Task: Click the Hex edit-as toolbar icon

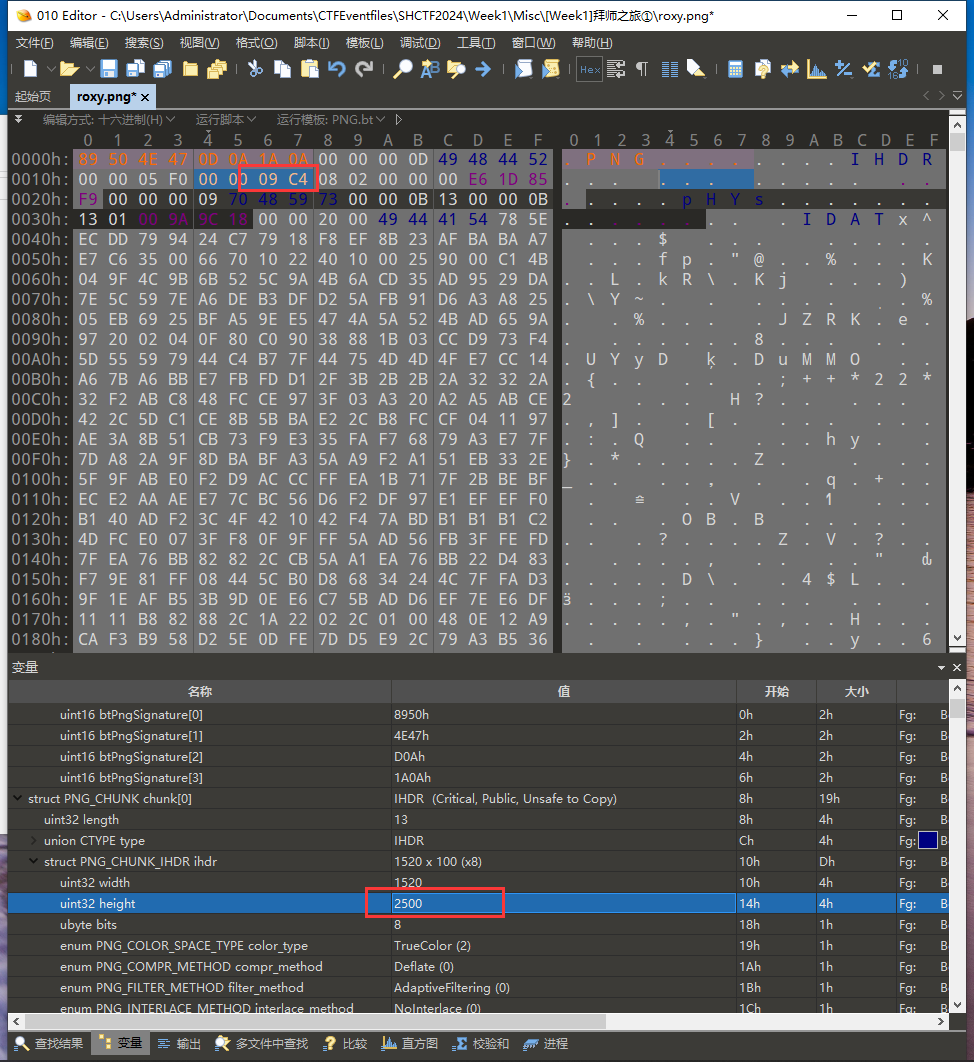Action: pyautogui.click(x=590, y=69)
